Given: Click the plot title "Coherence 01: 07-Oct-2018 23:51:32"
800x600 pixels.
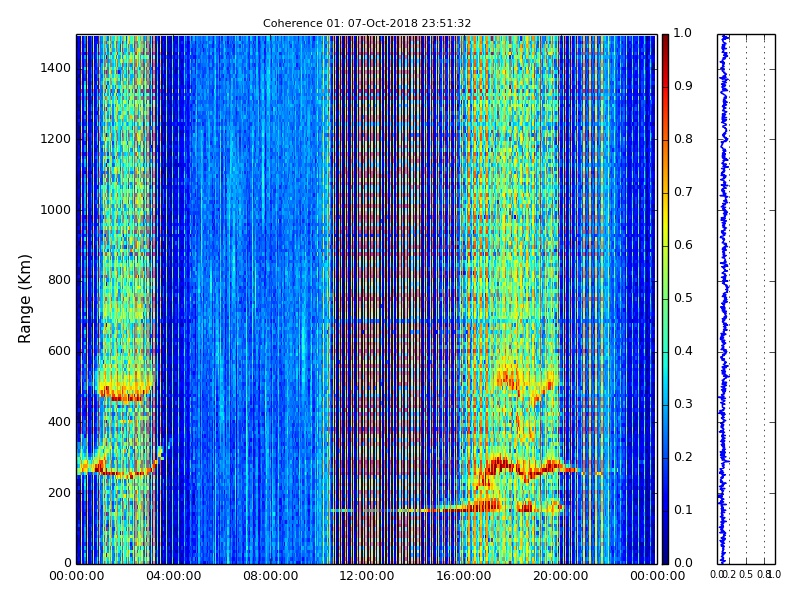Looking at the screenshot, I should 367,23.
